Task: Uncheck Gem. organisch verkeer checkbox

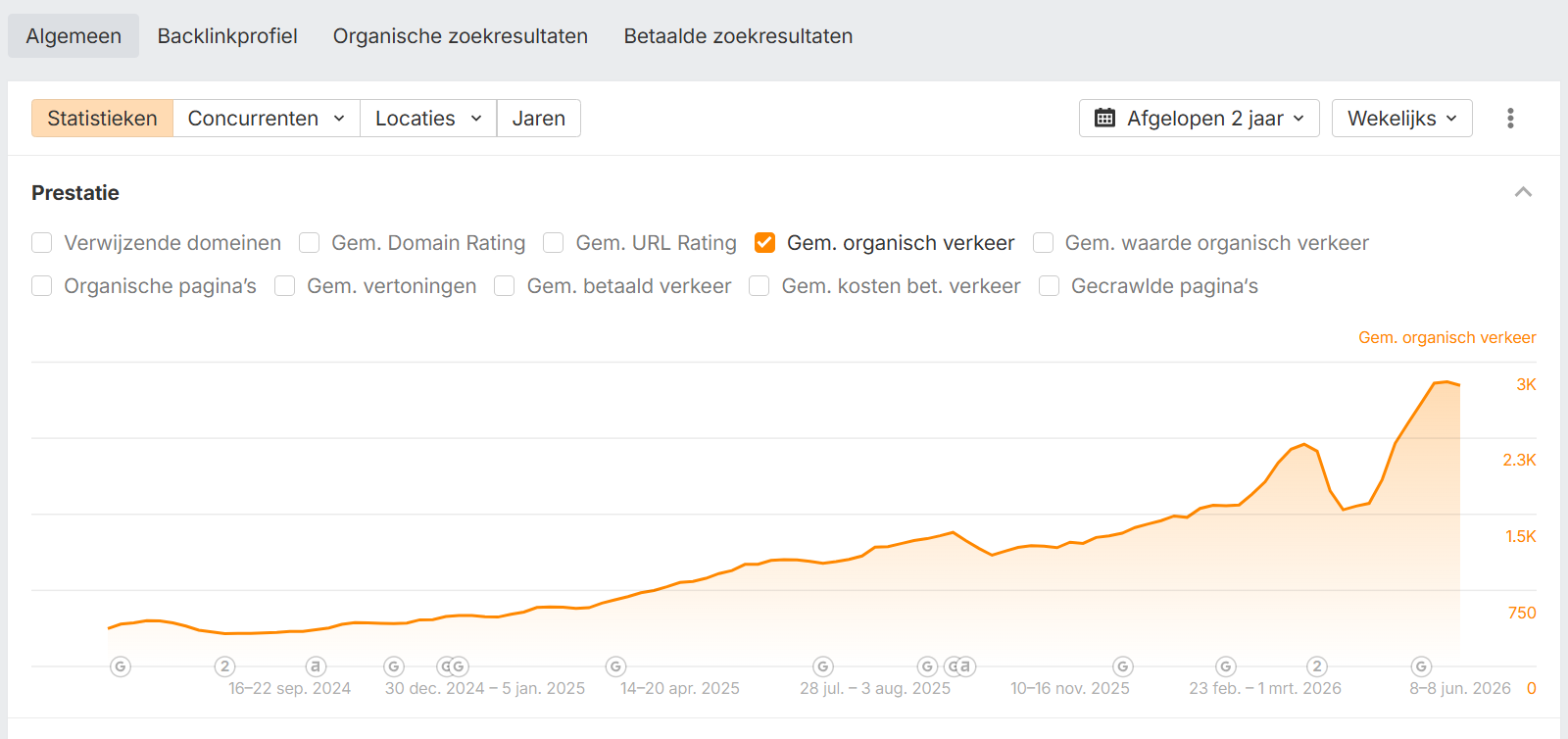Action: [x=764, y=243]
